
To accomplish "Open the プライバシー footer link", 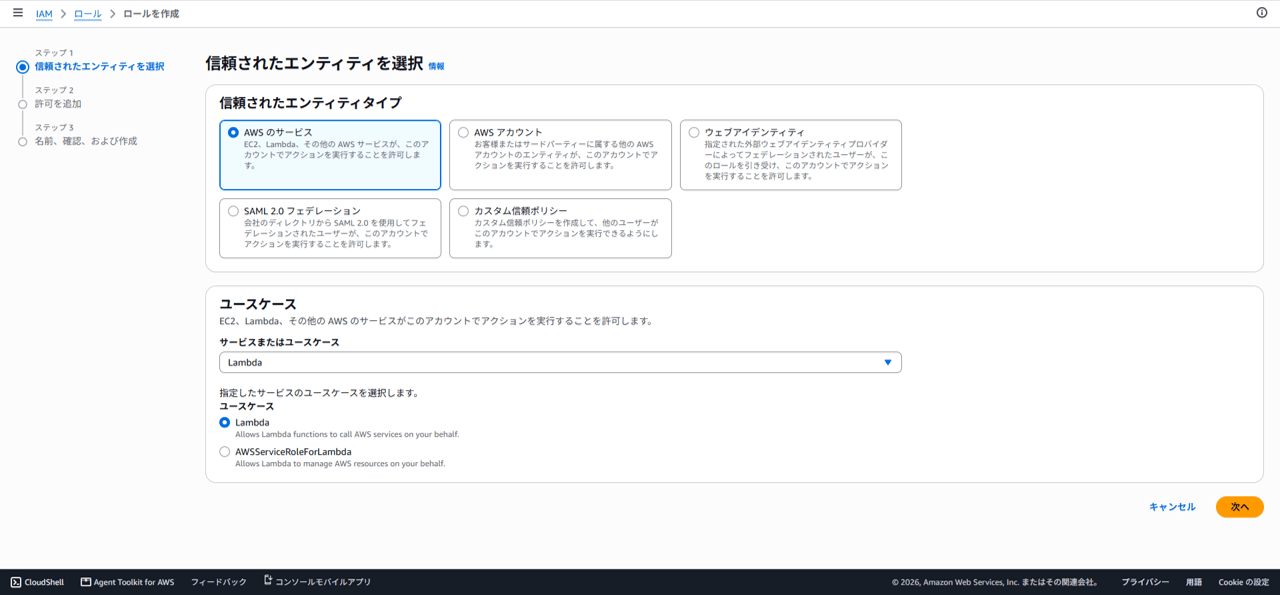I will pyautogui.click(x=1145, y=582).
